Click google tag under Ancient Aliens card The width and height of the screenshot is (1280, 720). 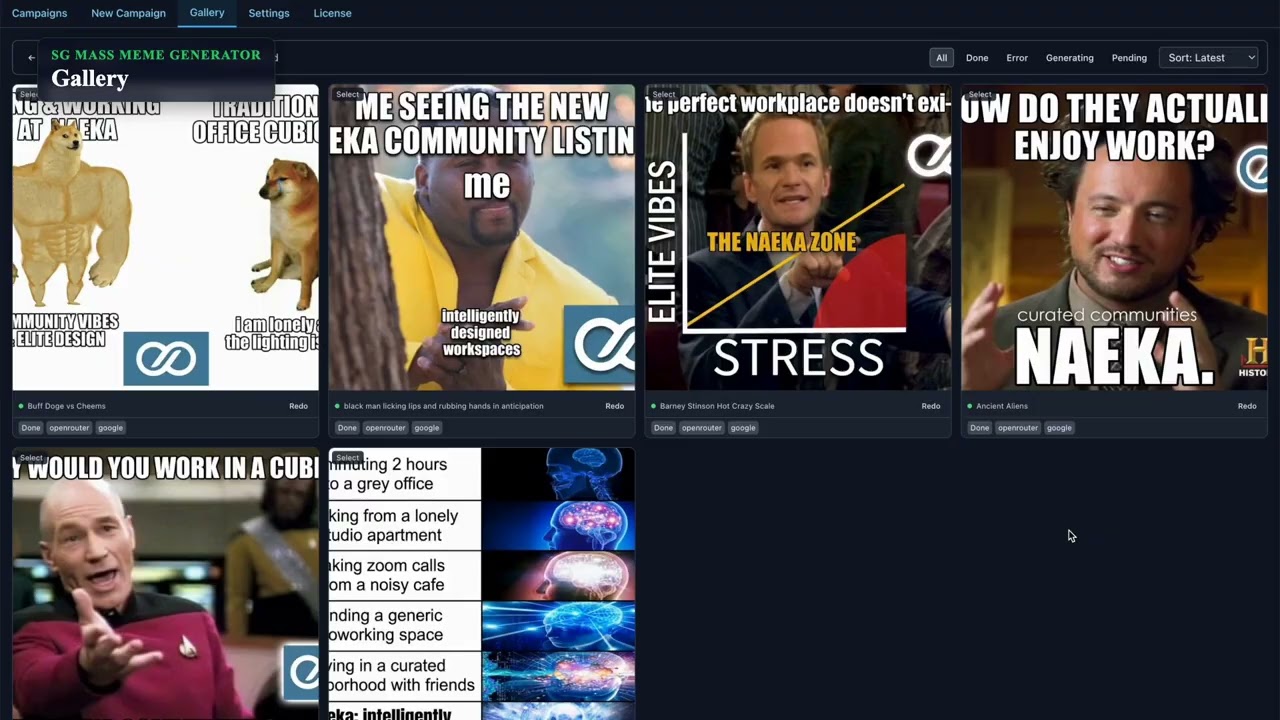(x=1058, y=428)
